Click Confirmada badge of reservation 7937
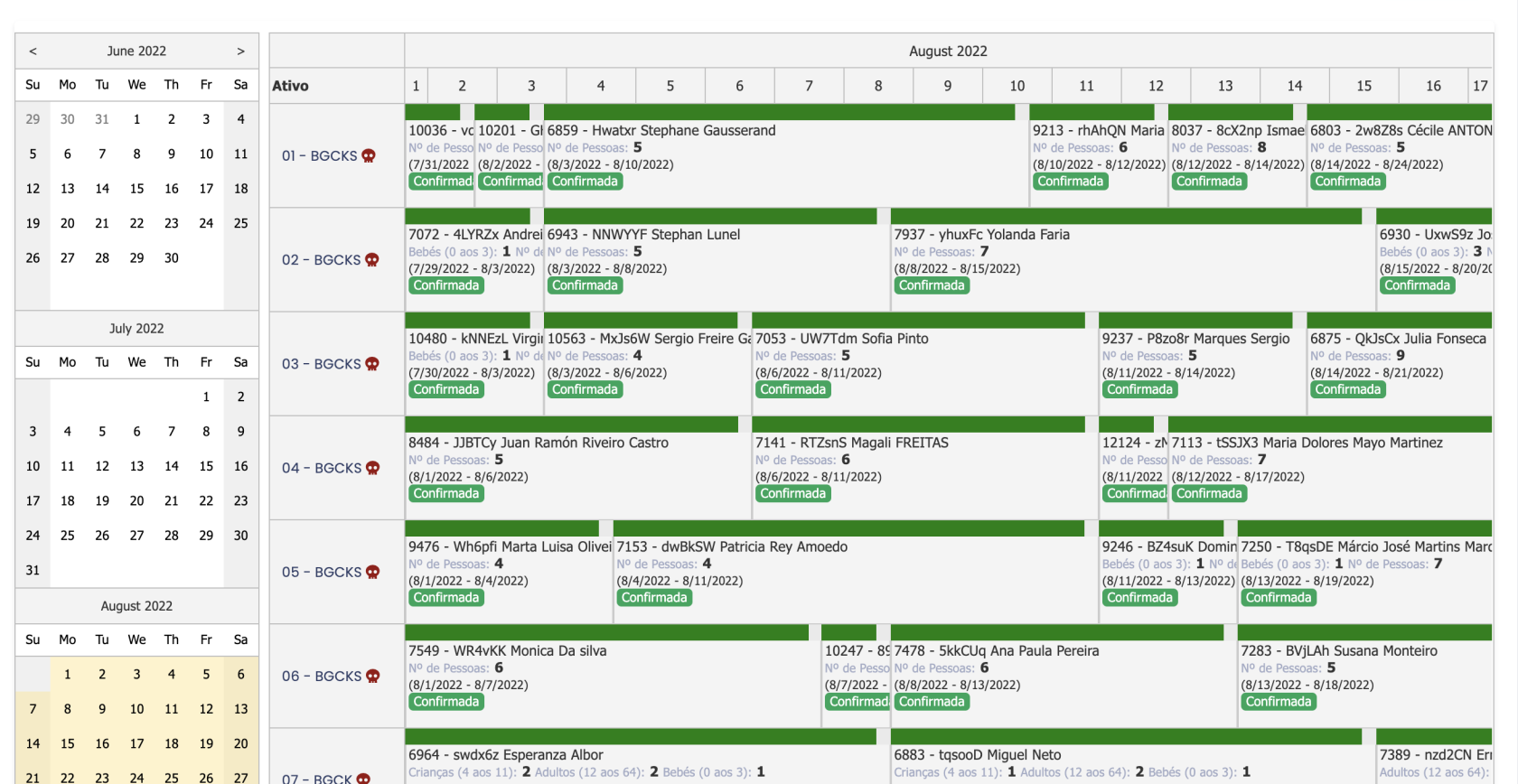The width and height of the screenshot is (1518, 784). click(x=932, y=285)
